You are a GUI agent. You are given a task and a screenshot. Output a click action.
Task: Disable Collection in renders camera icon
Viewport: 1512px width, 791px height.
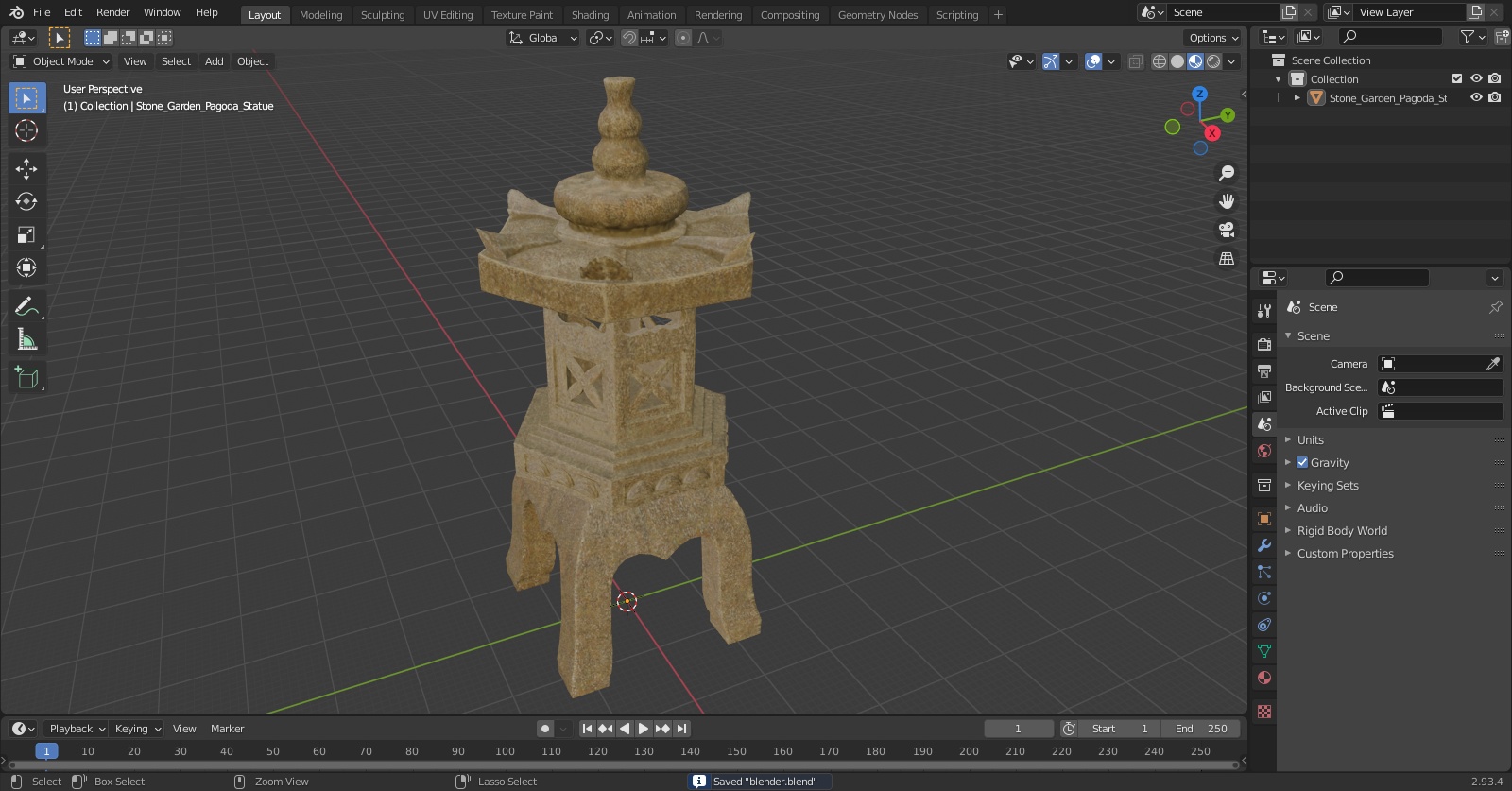[1494, 78]
